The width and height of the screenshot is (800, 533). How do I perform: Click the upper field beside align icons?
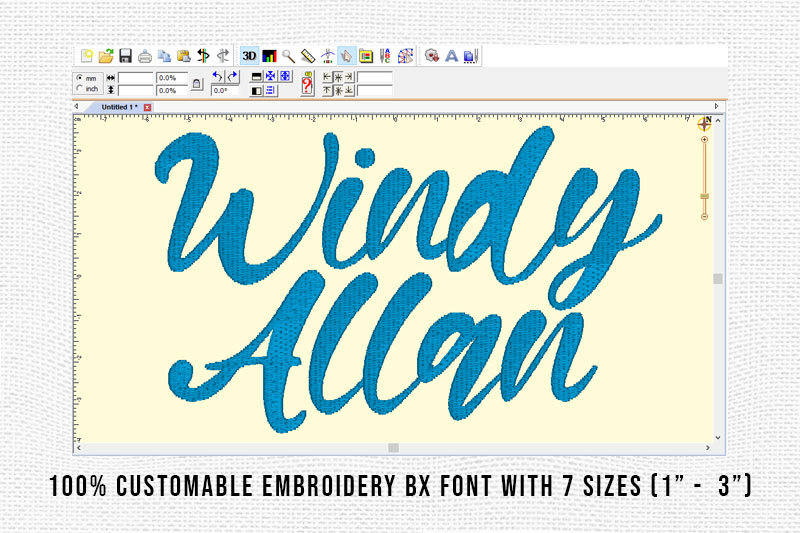[x=374, y=78]
